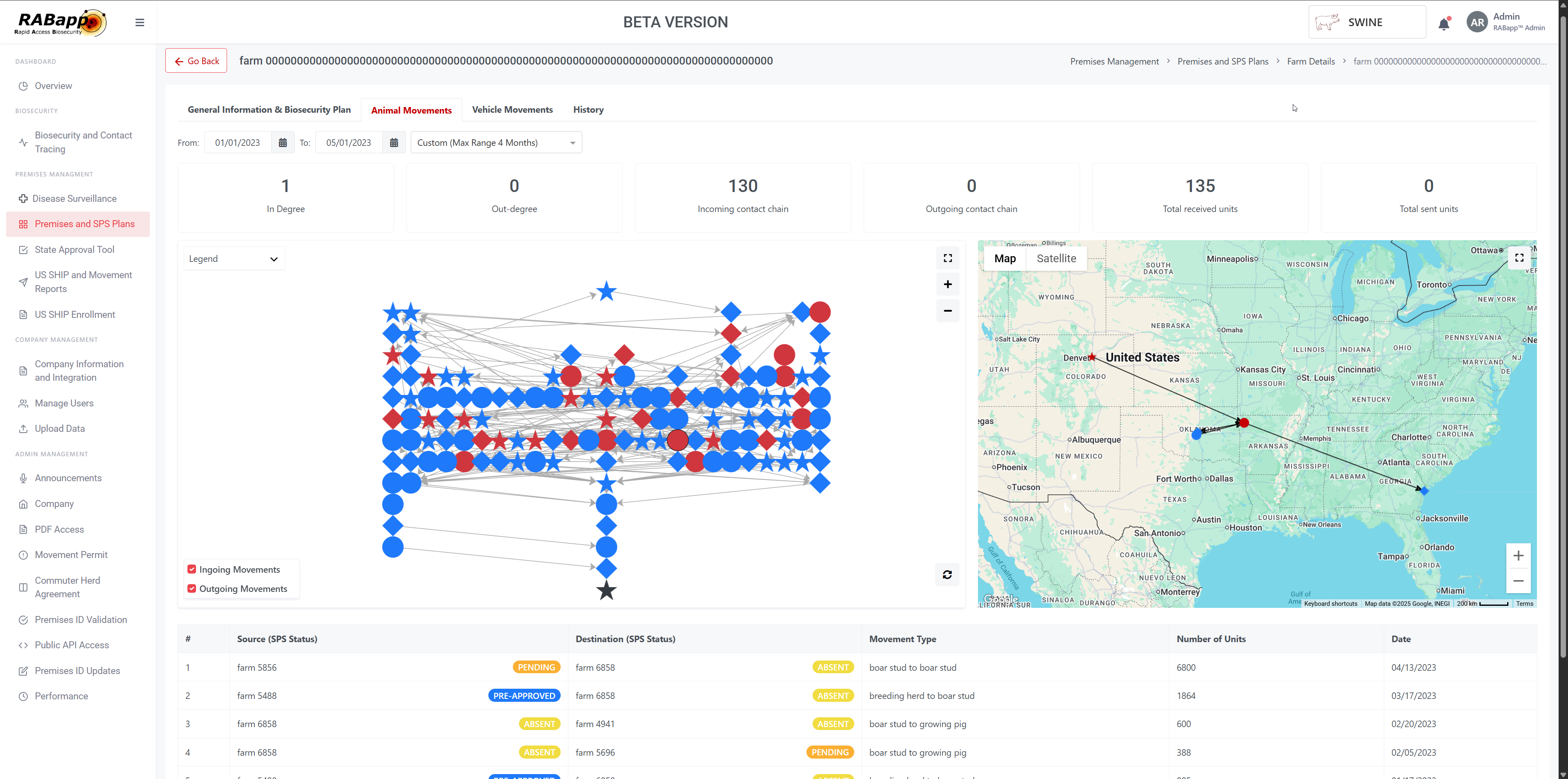Select Disease Surveillance in the sidebar
1568x779 pixels.
[x=74, y=198]
